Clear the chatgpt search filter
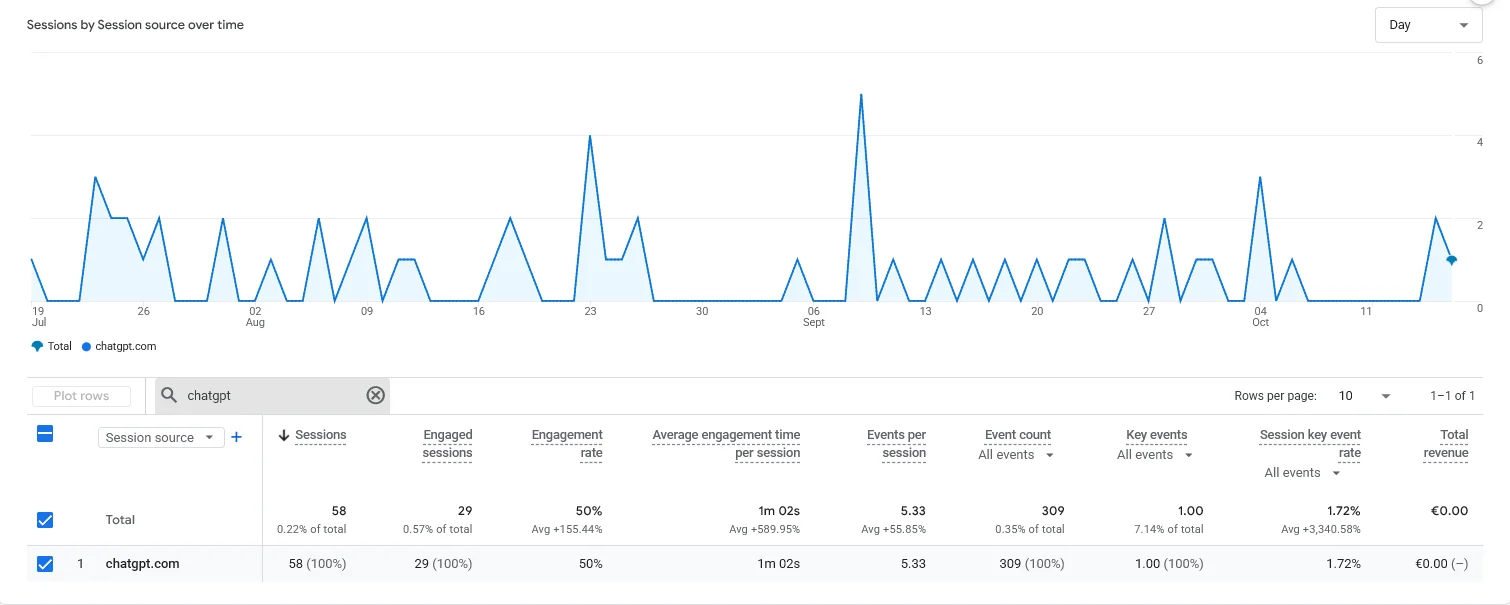The height and width of the screenshot is (605, 1510). [375, 395]
